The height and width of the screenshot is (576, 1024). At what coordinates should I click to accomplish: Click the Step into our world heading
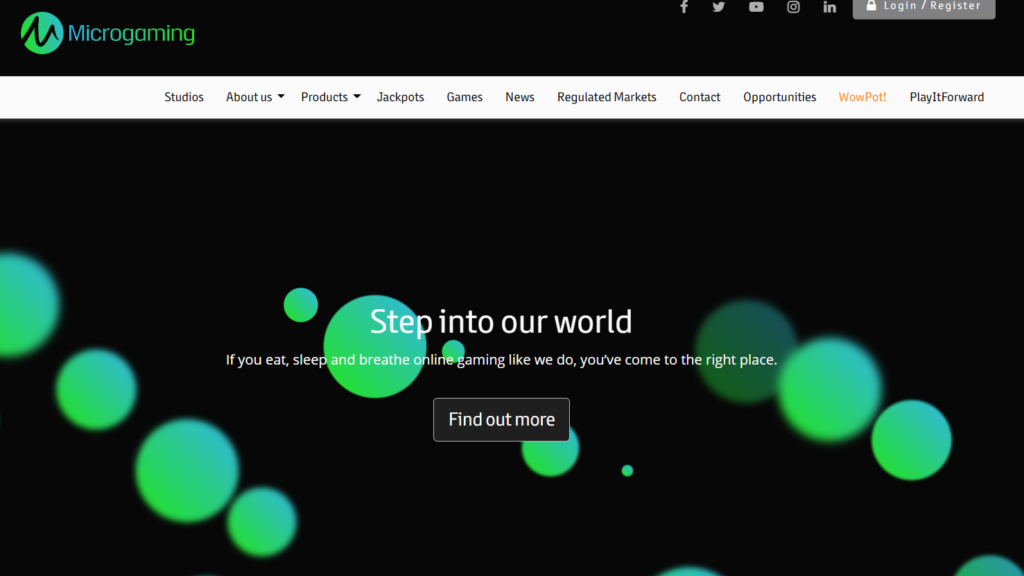coord(501,321)
